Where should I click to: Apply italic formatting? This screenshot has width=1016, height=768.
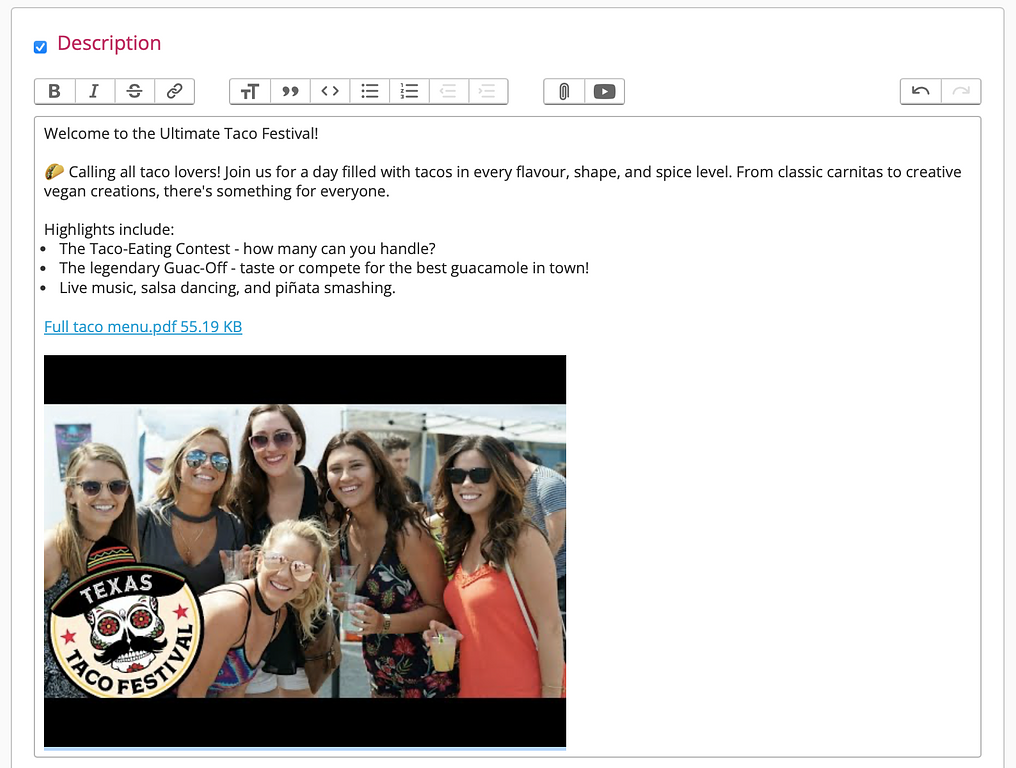(94, 91)
